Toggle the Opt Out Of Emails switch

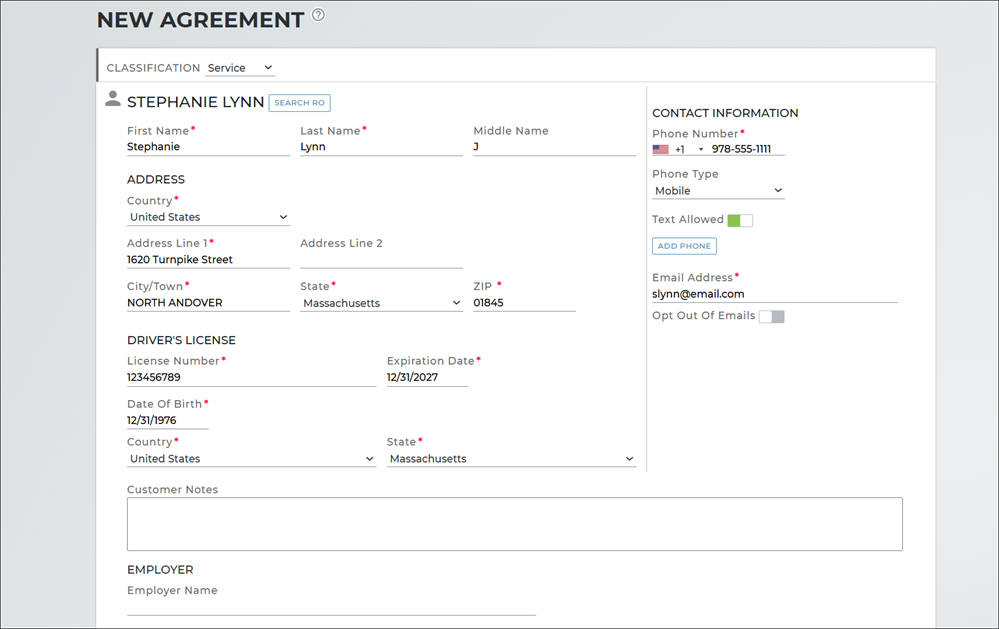click(771, 317)
